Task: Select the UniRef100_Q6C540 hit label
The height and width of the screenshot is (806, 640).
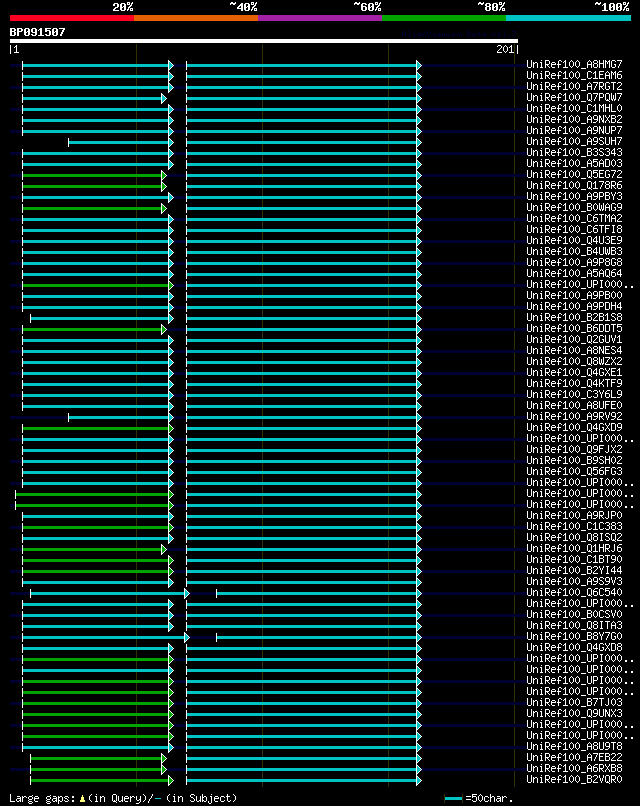Action: tap(574, 592)
